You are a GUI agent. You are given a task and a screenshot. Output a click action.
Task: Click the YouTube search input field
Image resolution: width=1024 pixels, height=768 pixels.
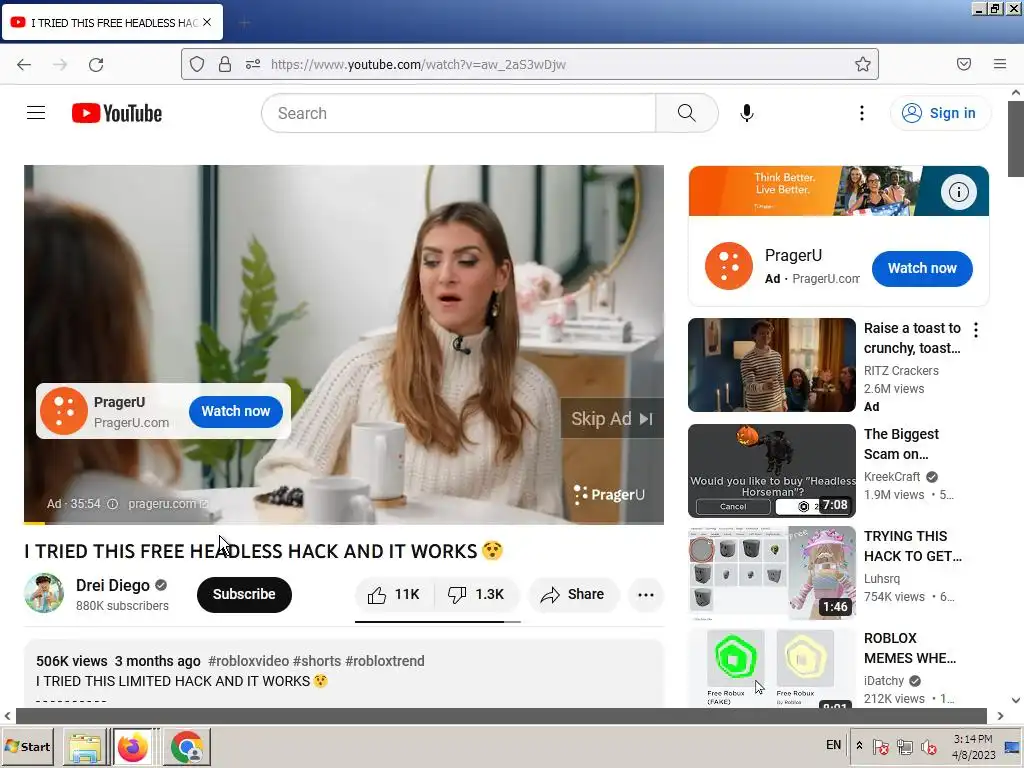pyautogui.click(x=458, y=113)
